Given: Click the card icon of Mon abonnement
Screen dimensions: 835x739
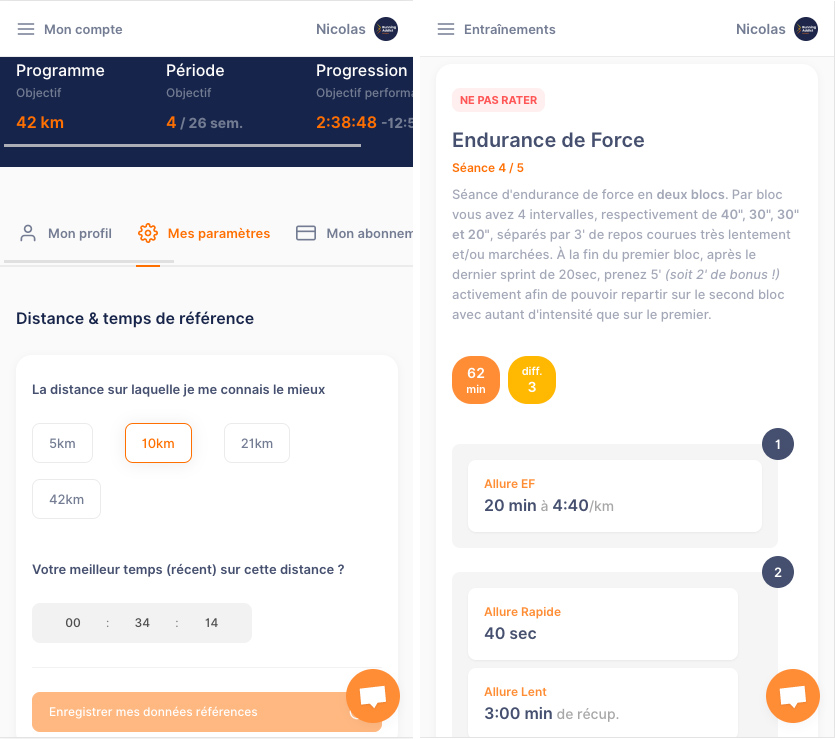Looking at the screenshot, I should click(306, 233).
